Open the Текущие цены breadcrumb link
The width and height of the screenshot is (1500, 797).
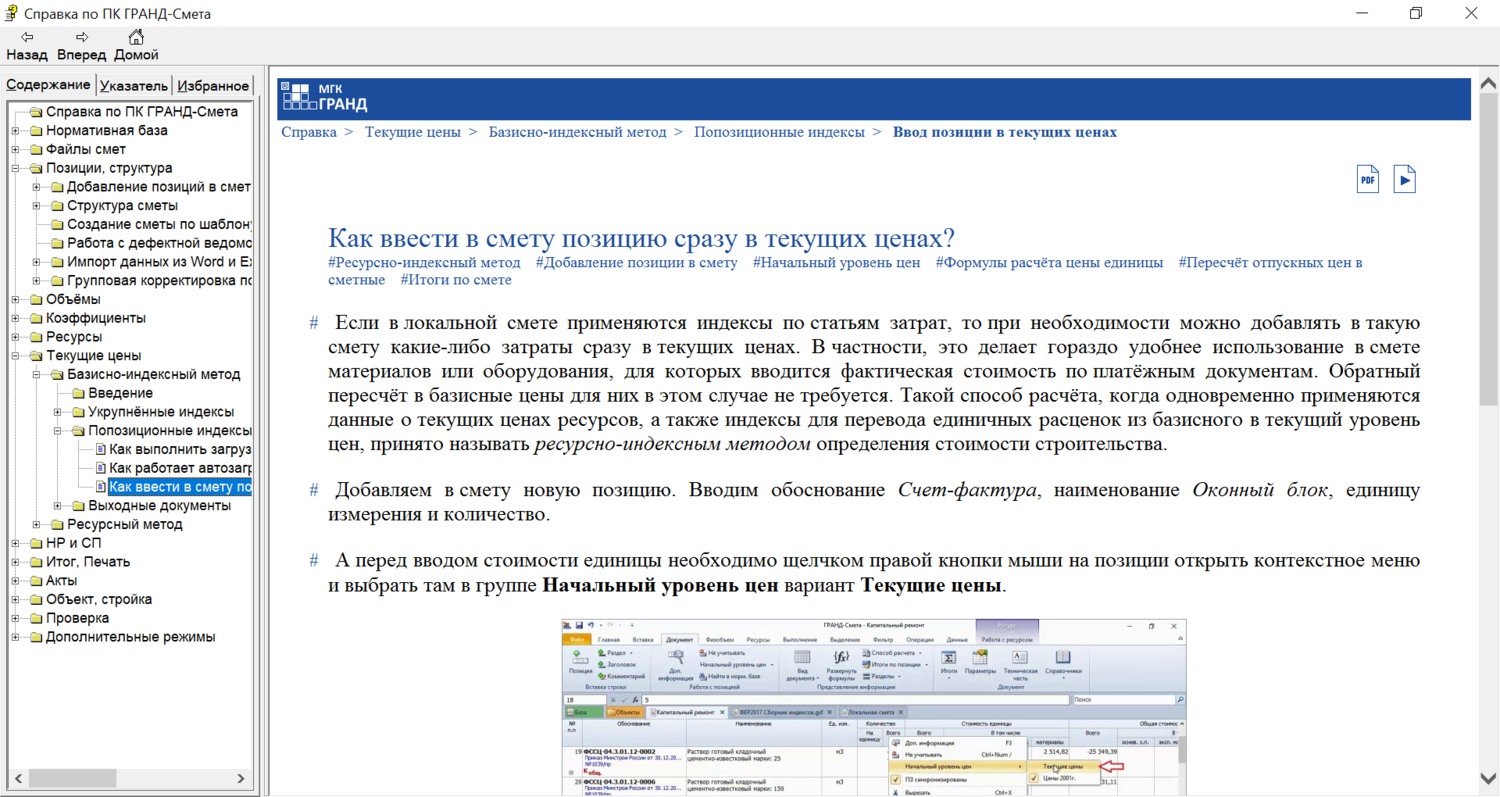(413, 132)
